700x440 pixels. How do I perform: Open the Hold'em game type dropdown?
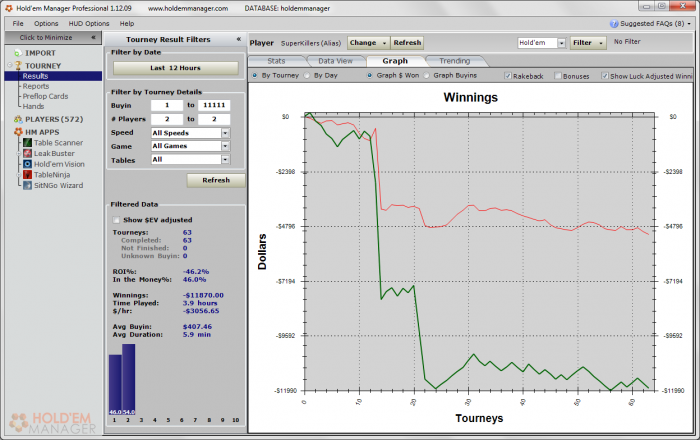point(562,43)
